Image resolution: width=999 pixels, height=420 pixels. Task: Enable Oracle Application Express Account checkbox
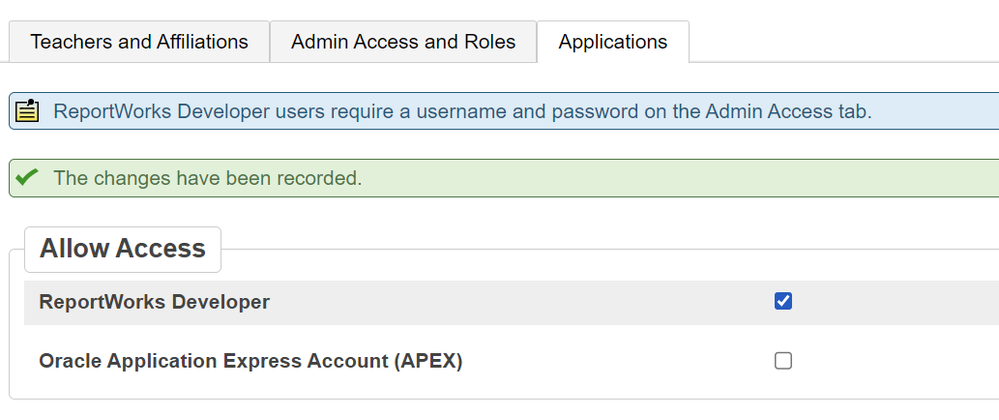pyautogui.click(x=783, y=360)
